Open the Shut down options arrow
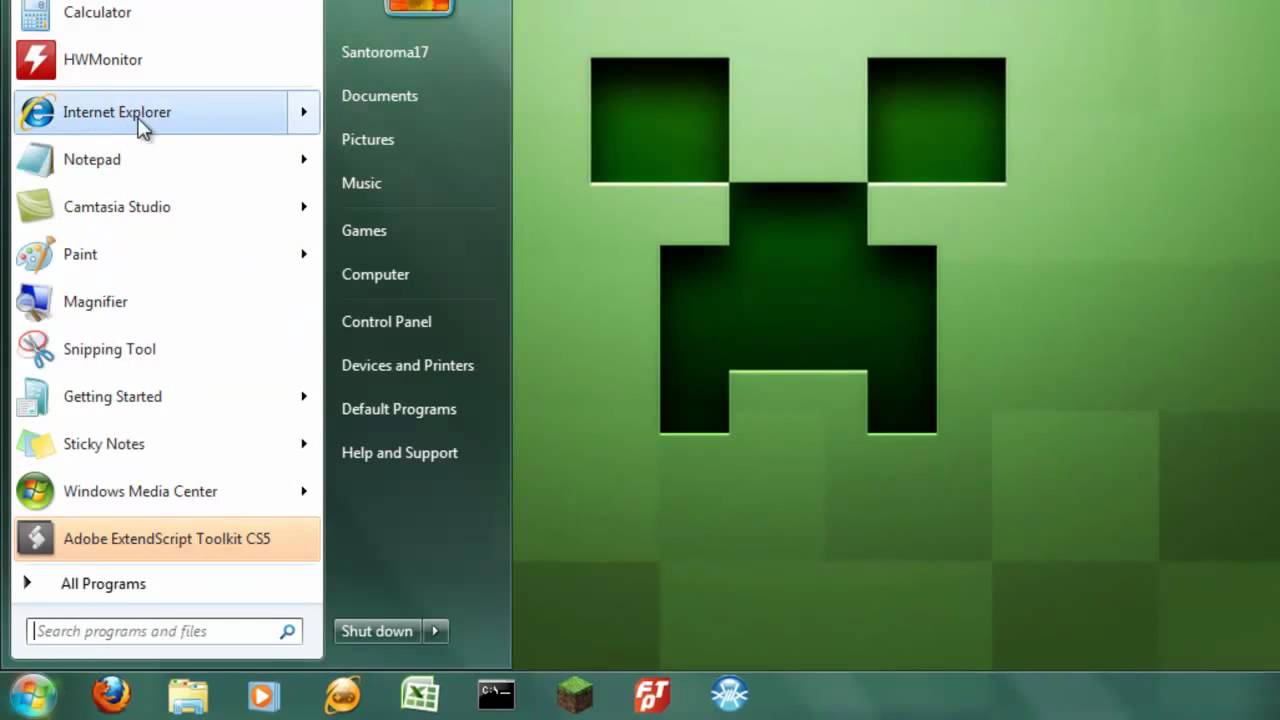This screenshot has width=1280, height=720. pos(435,631)
